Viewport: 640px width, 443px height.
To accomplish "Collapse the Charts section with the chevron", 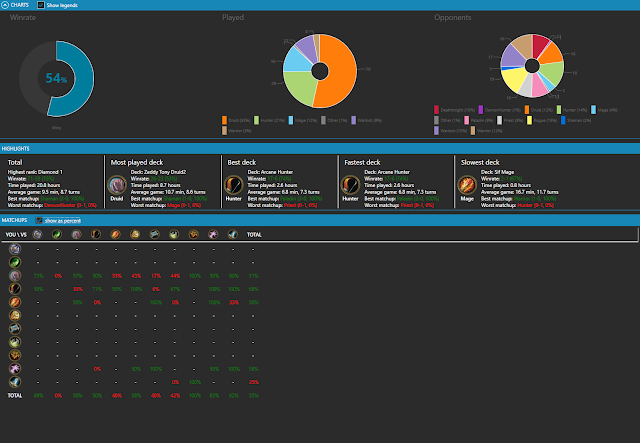I will [5, 5].
